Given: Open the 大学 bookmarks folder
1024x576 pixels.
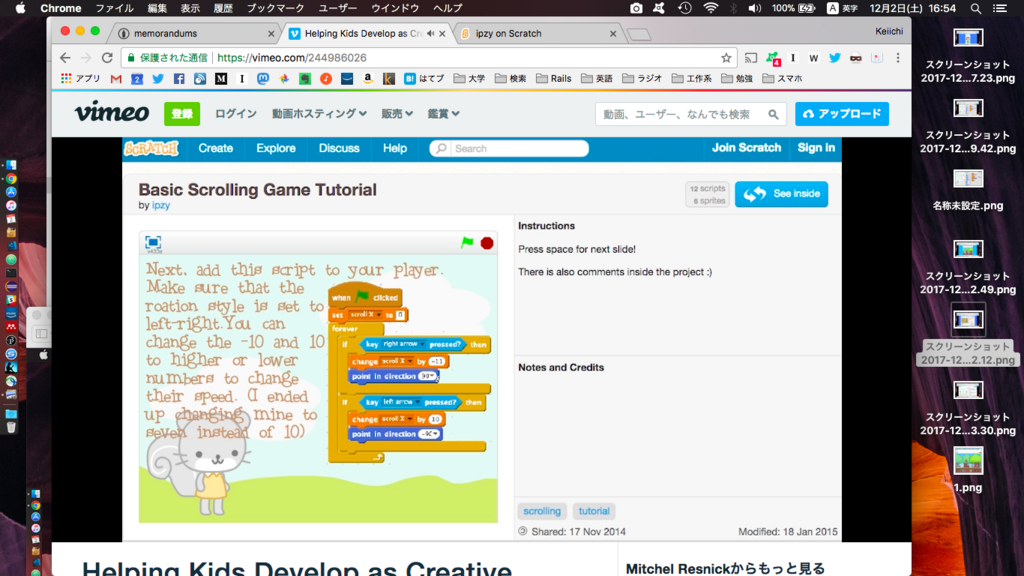Looking at the screenshot, I should pyautogui.click(x=470, y=78).
